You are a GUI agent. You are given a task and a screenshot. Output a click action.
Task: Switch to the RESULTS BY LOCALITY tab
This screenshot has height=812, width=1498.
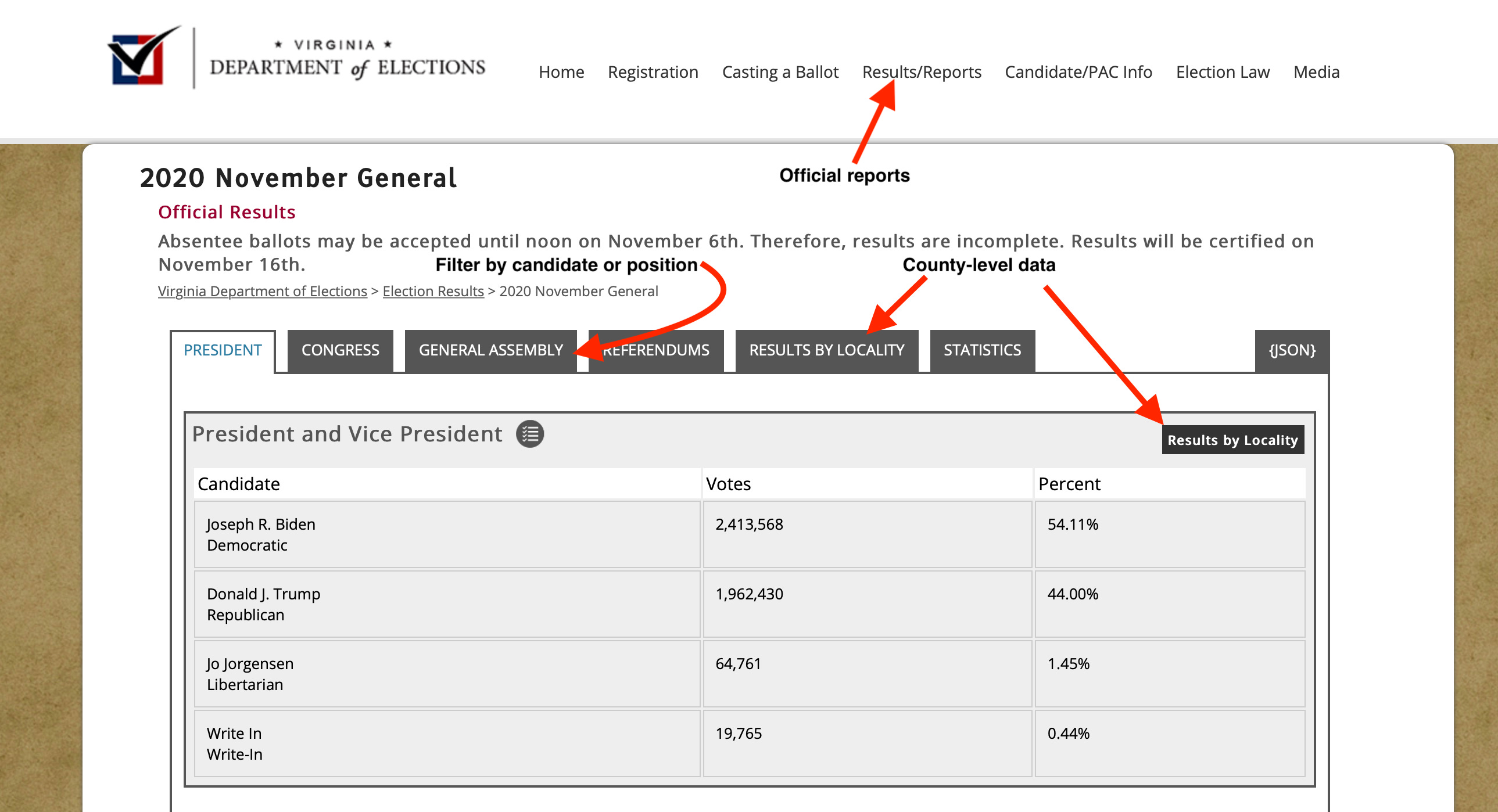pyautogui.click(x=826, y=350)
